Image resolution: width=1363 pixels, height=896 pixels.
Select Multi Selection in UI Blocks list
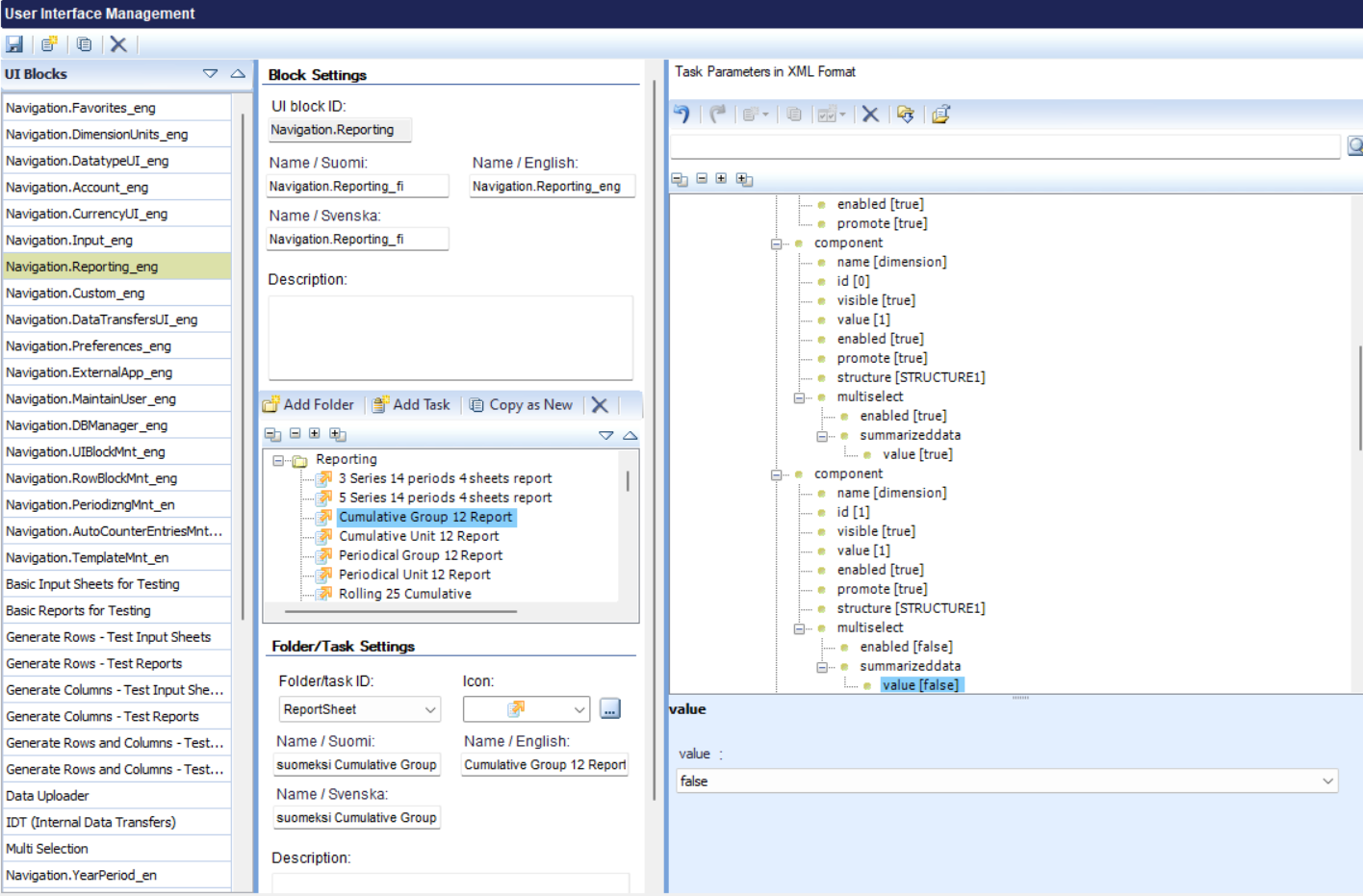pos(116,849)
